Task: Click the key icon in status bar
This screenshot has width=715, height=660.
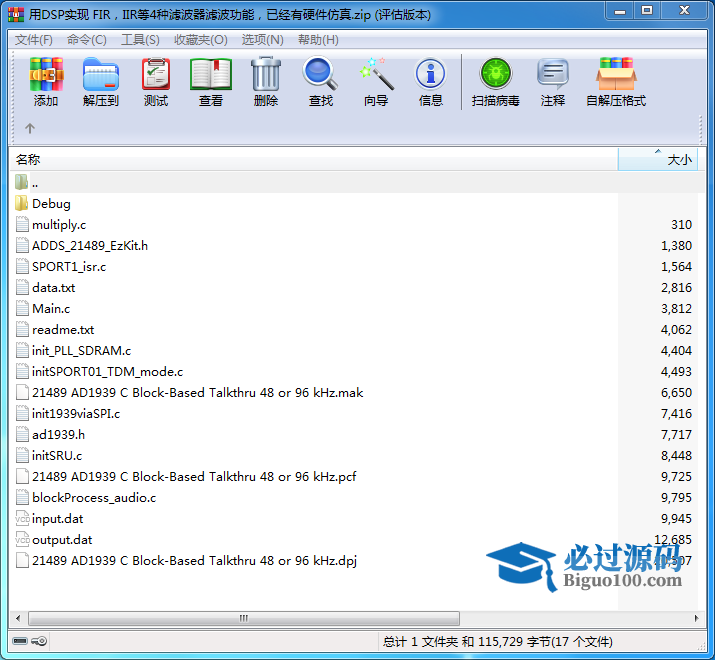Action: coord(39,641)
